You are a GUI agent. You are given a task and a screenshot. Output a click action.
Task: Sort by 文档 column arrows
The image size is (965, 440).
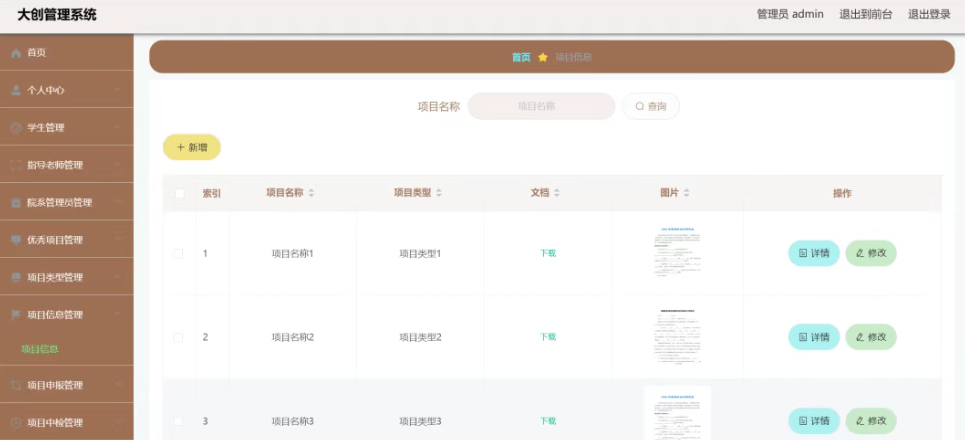click(556, 193)
